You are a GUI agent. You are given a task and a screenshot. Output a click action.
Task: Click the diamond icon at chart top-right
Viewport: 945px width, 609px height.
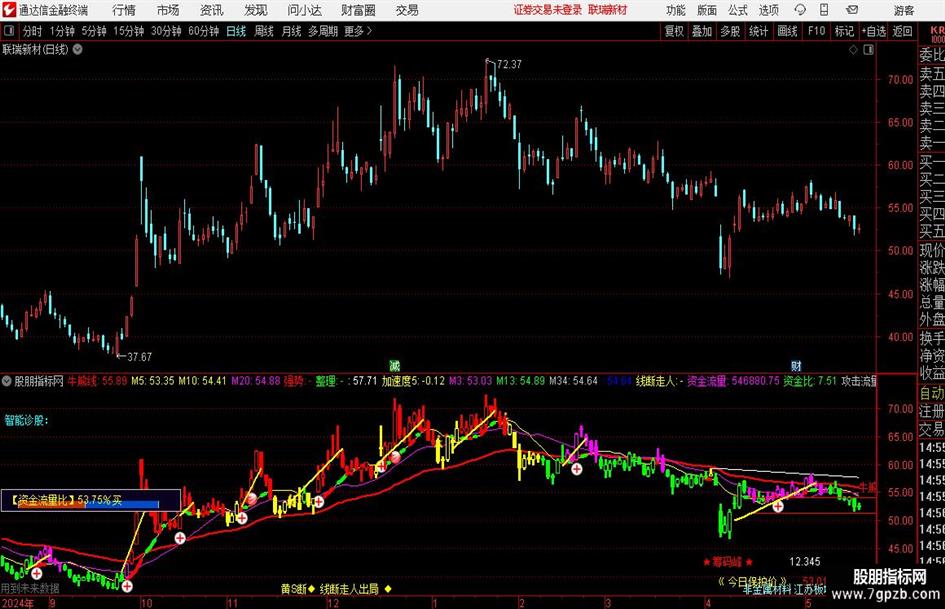853,50
